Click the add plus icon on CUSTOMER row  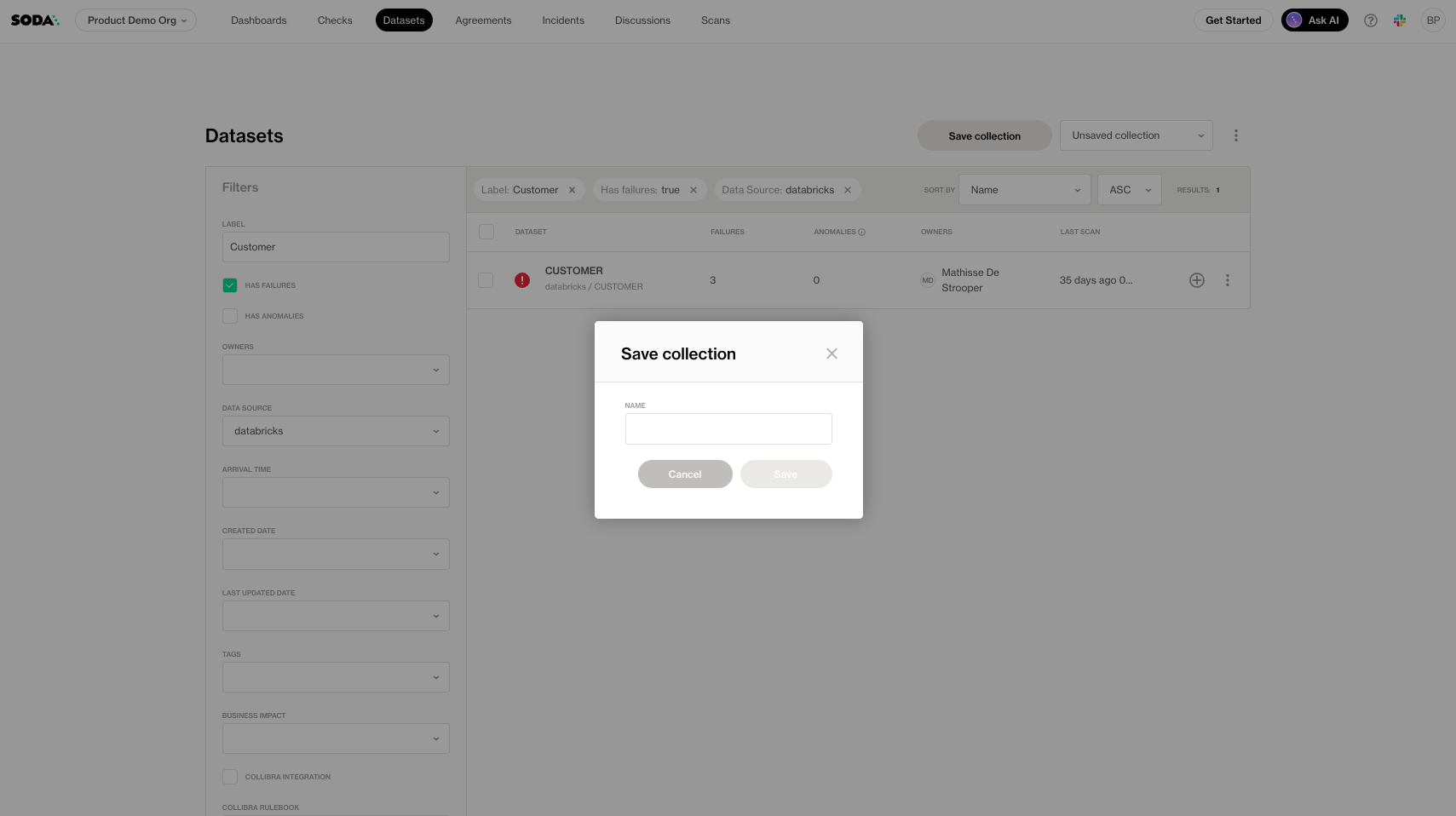(x=1196, y=280)
